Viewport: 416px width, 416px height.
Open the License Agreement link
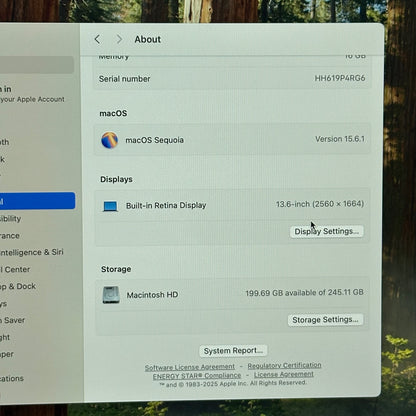pyautogui.click(x=284, y=375)
